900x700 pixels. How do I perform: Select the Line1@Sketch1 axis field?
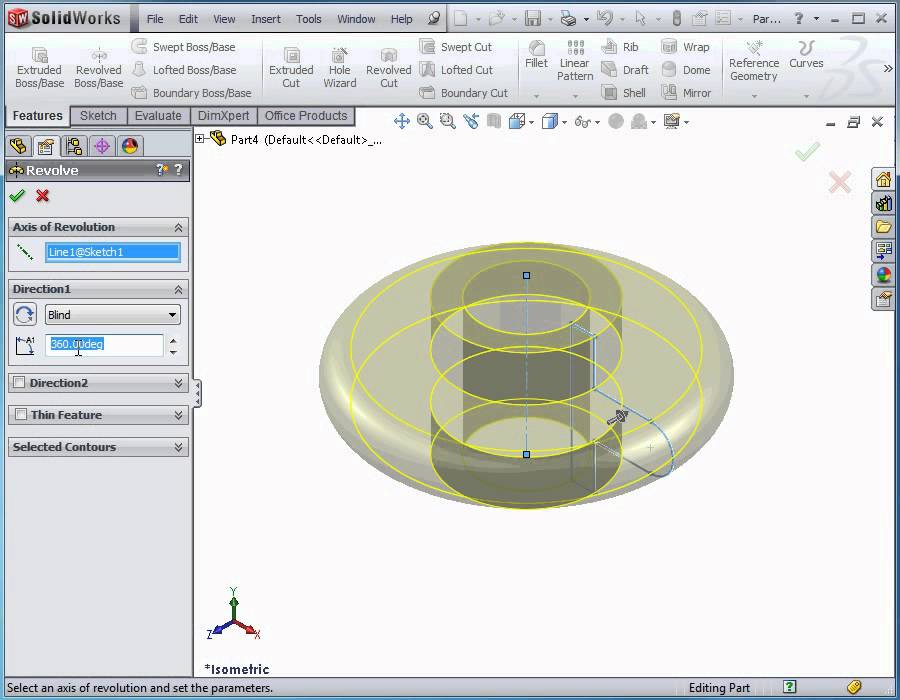coord(112,252)
